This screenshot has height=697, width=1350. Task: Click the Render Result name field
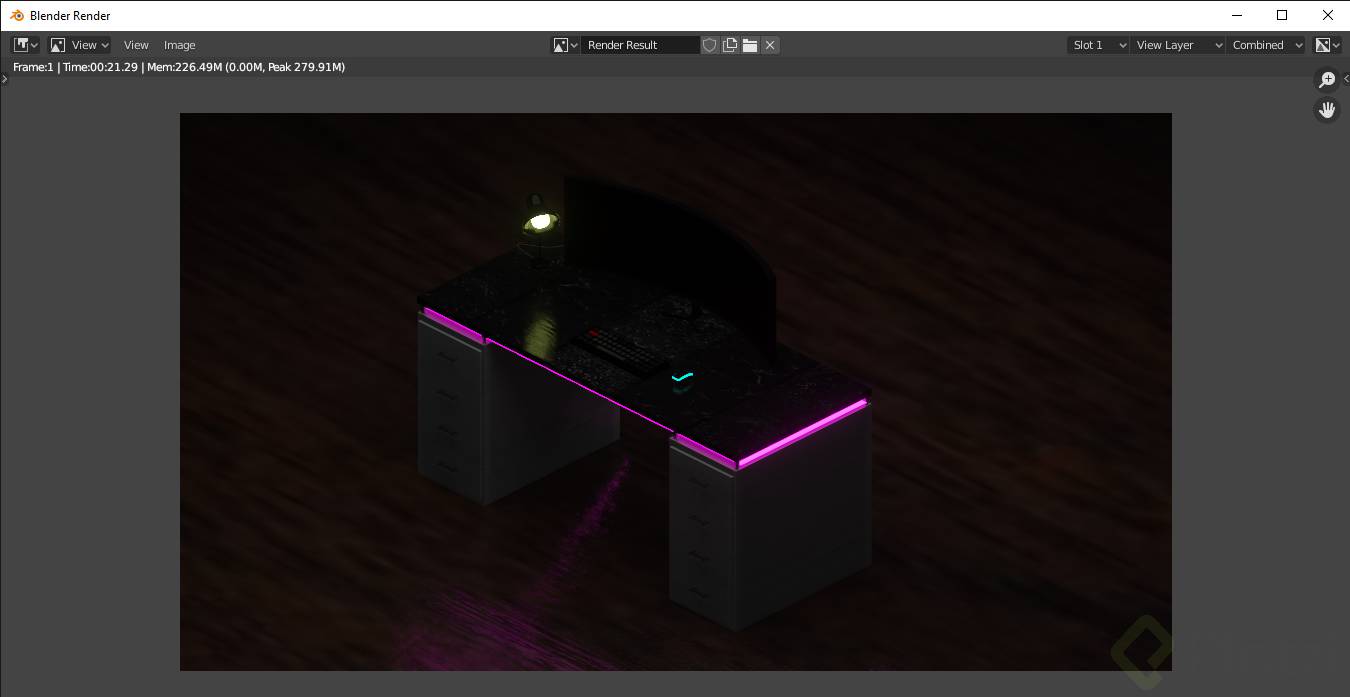(x=640, y=44)
